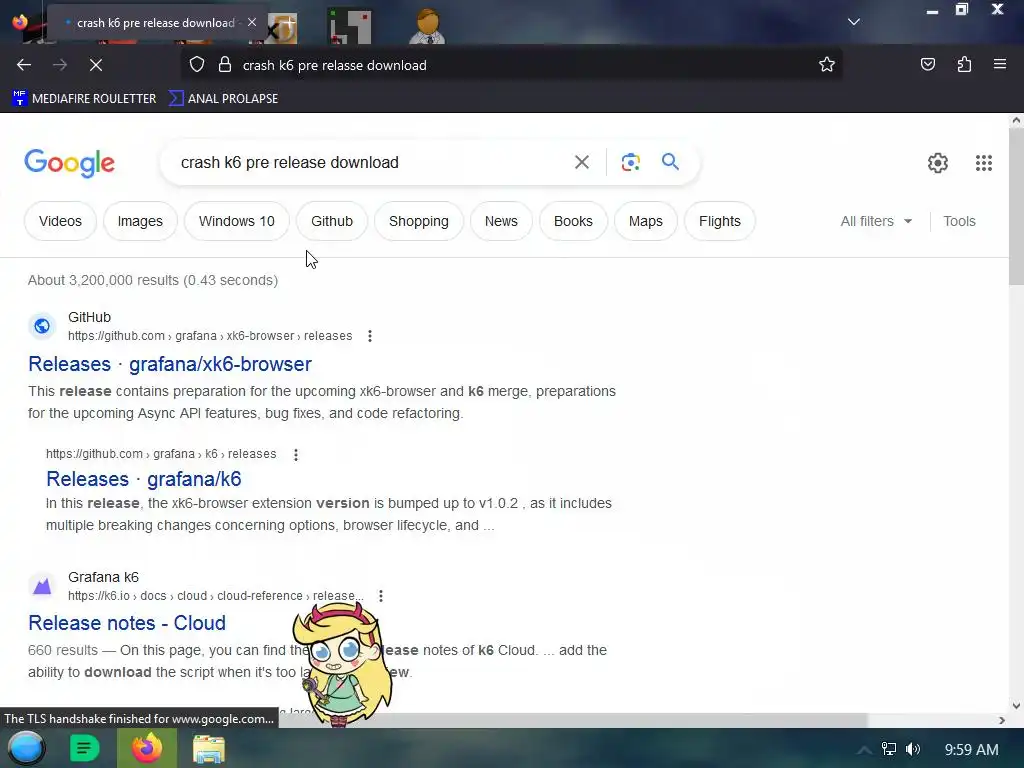Switch to Firefox from the taskbar
Image resolution: width=1024 pixels, height=768 pixels.
(147, 748)
